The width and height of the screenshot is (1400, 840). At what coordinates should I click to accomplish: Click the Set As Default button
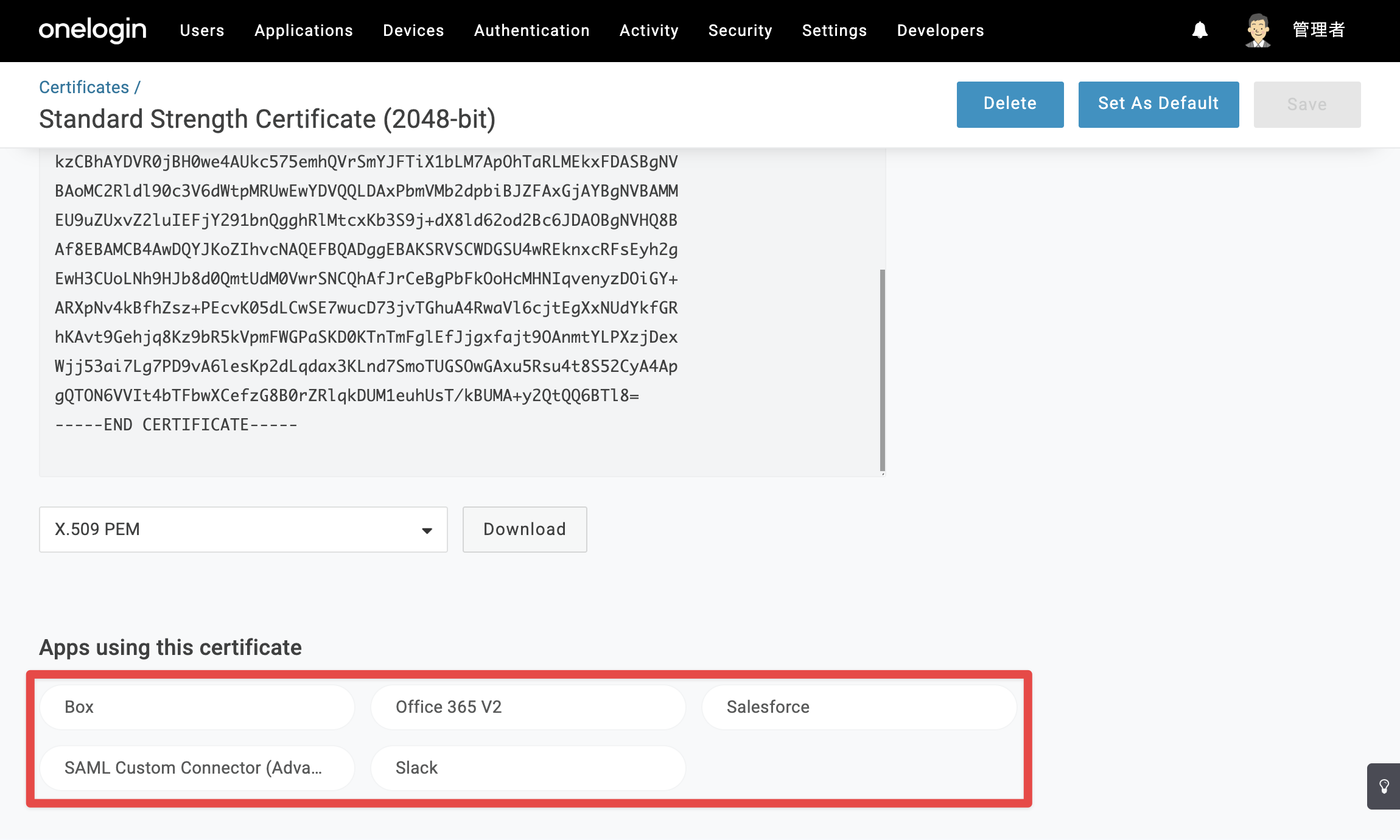(1158, 104)
